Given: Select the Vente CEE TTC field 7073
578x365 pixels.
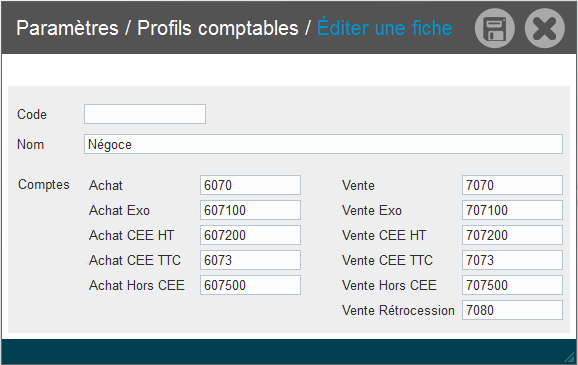Looking at the screenshot, I should click(512, 260).
